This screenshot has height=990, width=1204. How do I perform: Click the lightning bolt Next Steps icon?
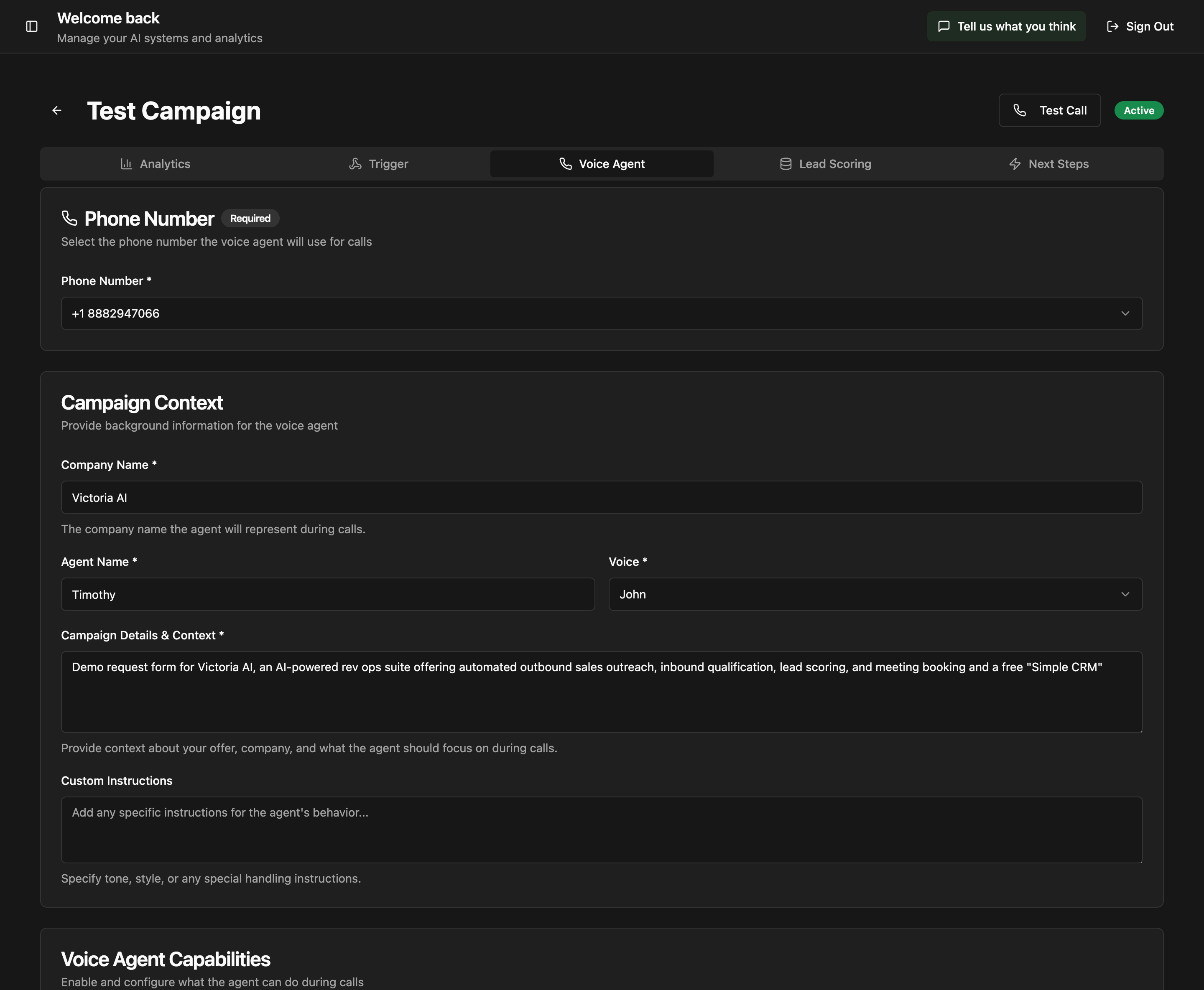coord(1015,164)
